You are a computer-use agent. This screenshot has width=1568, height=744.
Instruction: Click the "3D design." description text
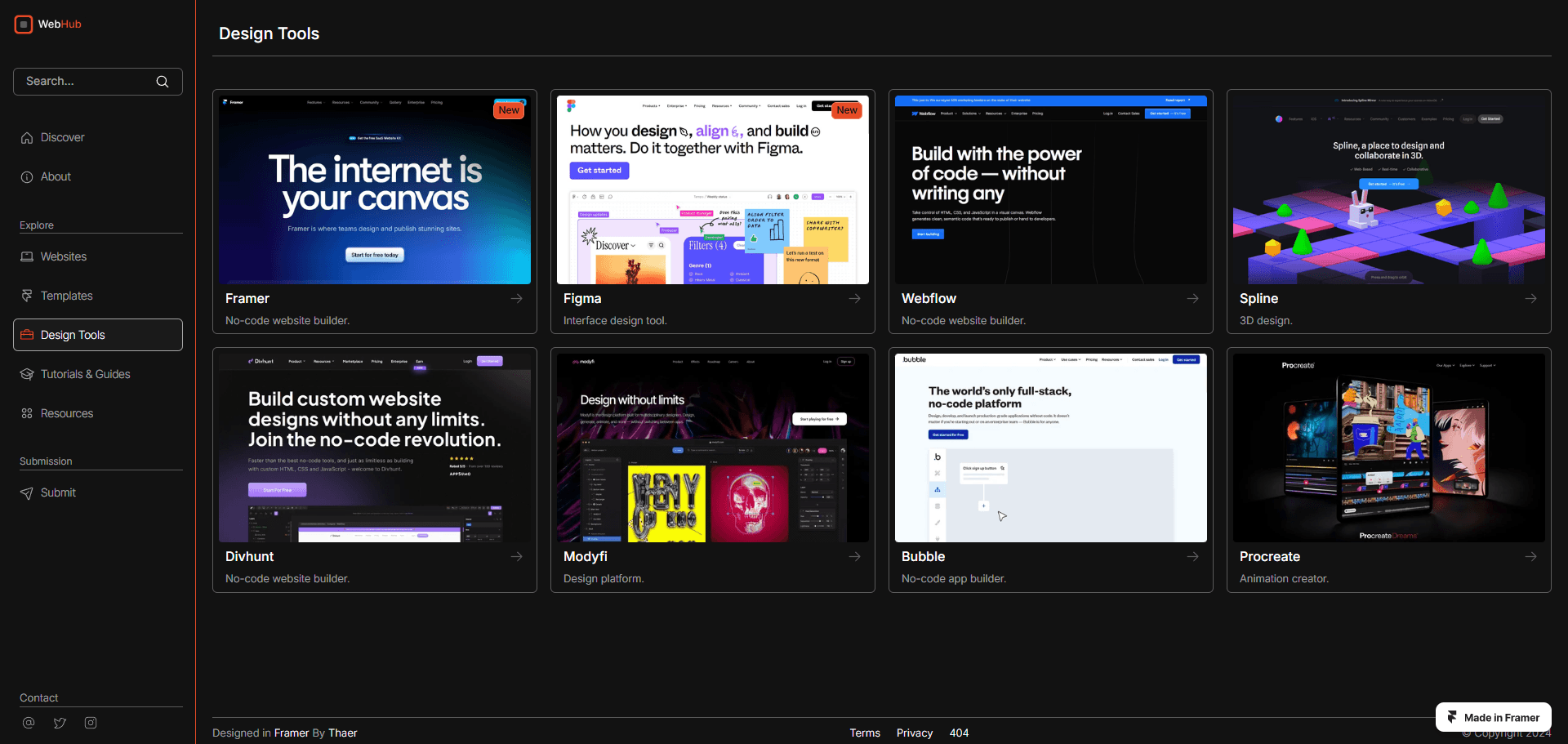click(x=1266, y=321)
